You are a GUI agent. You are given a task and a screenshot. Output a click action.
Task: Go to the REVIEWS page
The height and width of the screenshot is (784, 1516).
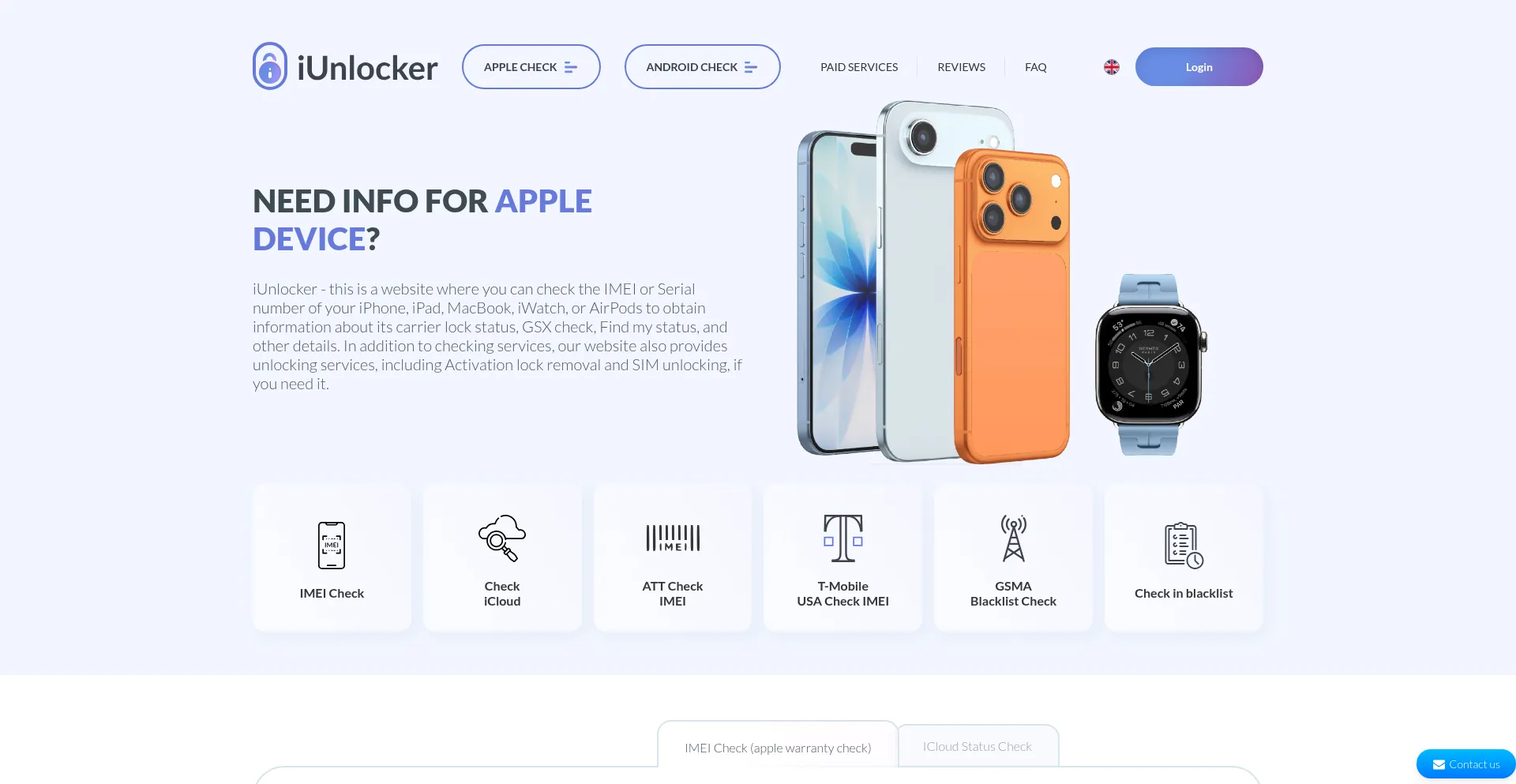[961, 67]
